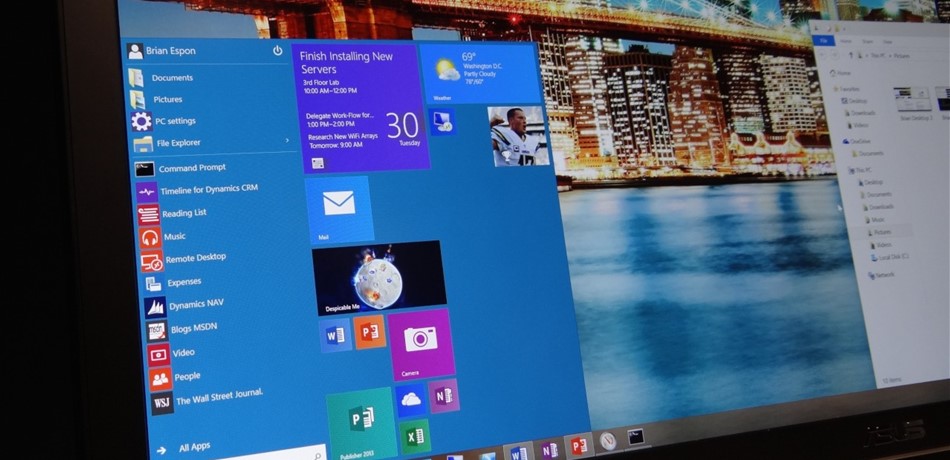The image size is (950, 460).
Task: Open the Brian Espon user account menu
Action: tap(162, 52)
